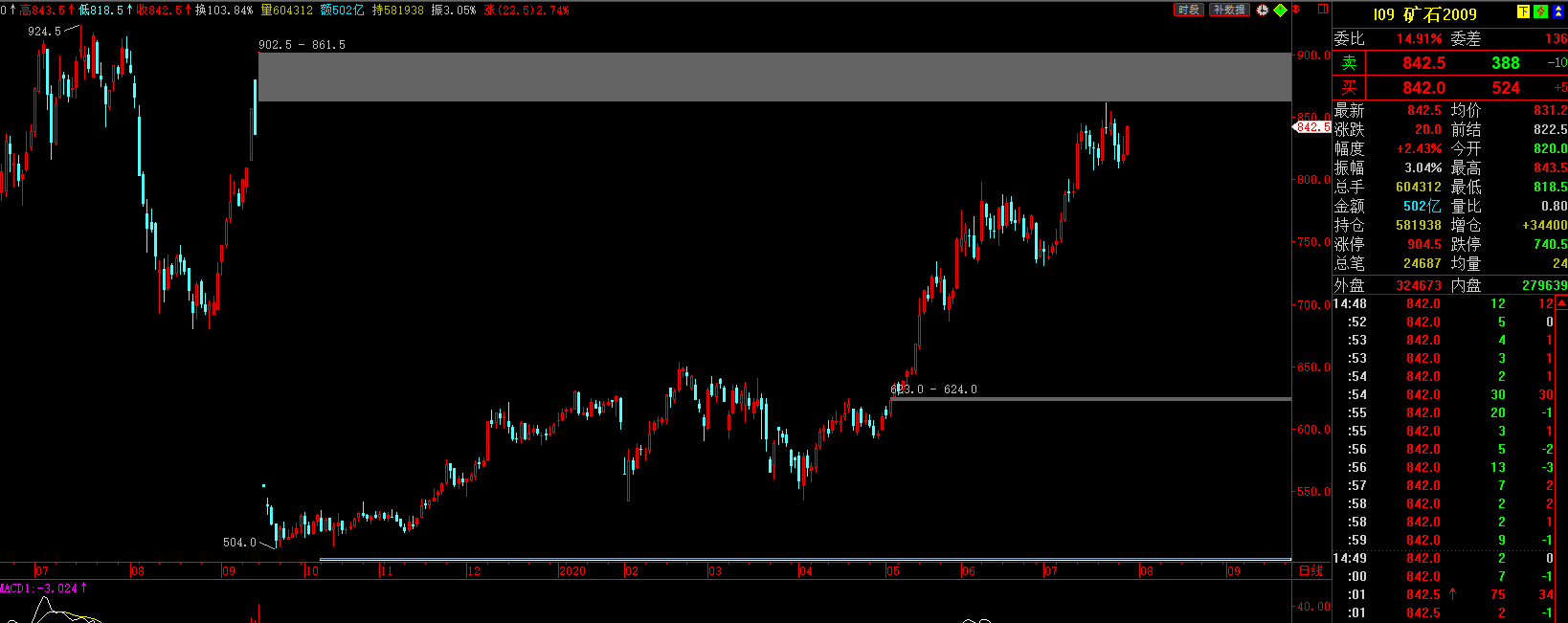Viewport: 1568px width, 623px height.
Task: Toggle the side panel layout icon
Action: 1323,9
